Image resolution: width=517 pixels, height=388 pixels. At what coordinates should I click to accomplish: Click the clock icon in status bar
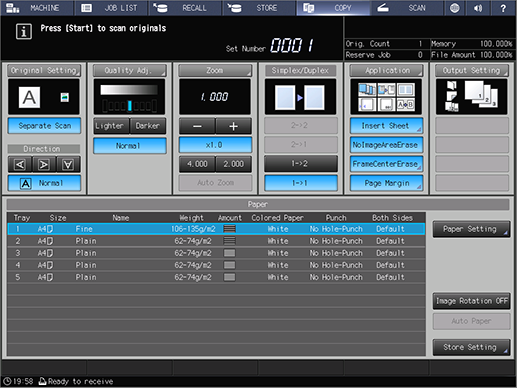pos(7,381)
